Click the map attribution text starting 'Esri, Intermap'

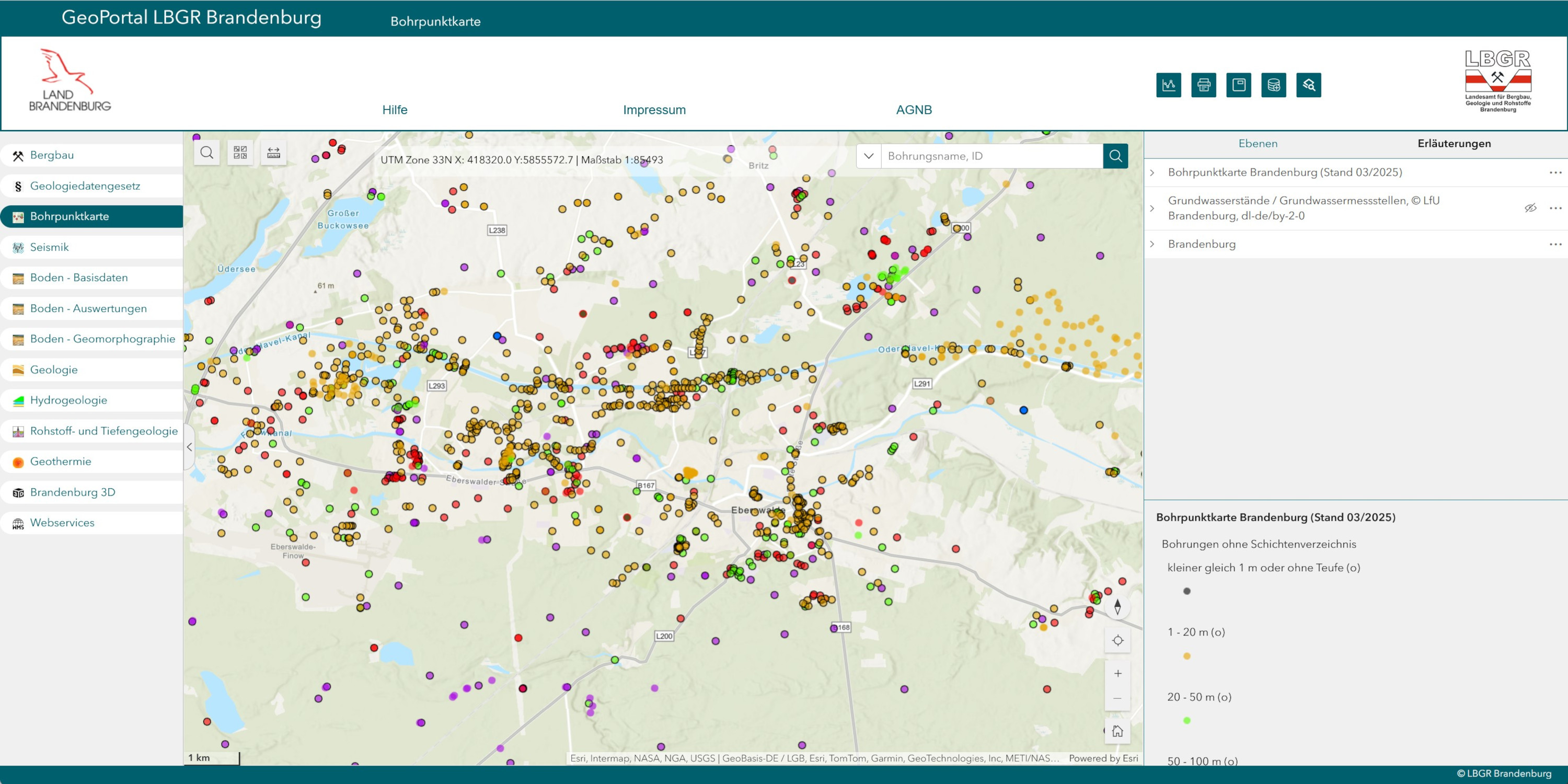coord(814,758)
